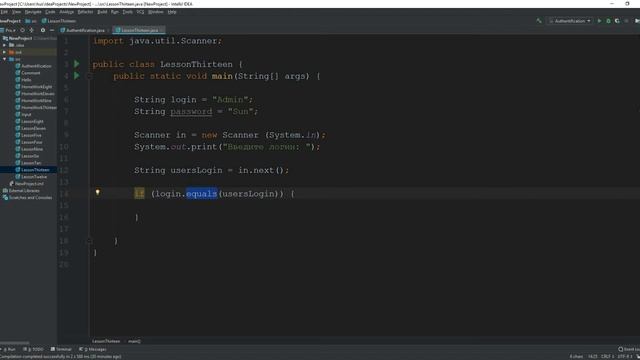This screenshot has width=640, height=360.
Task: Collapse the src folder arrow
Action: click(x=4, y=59)
